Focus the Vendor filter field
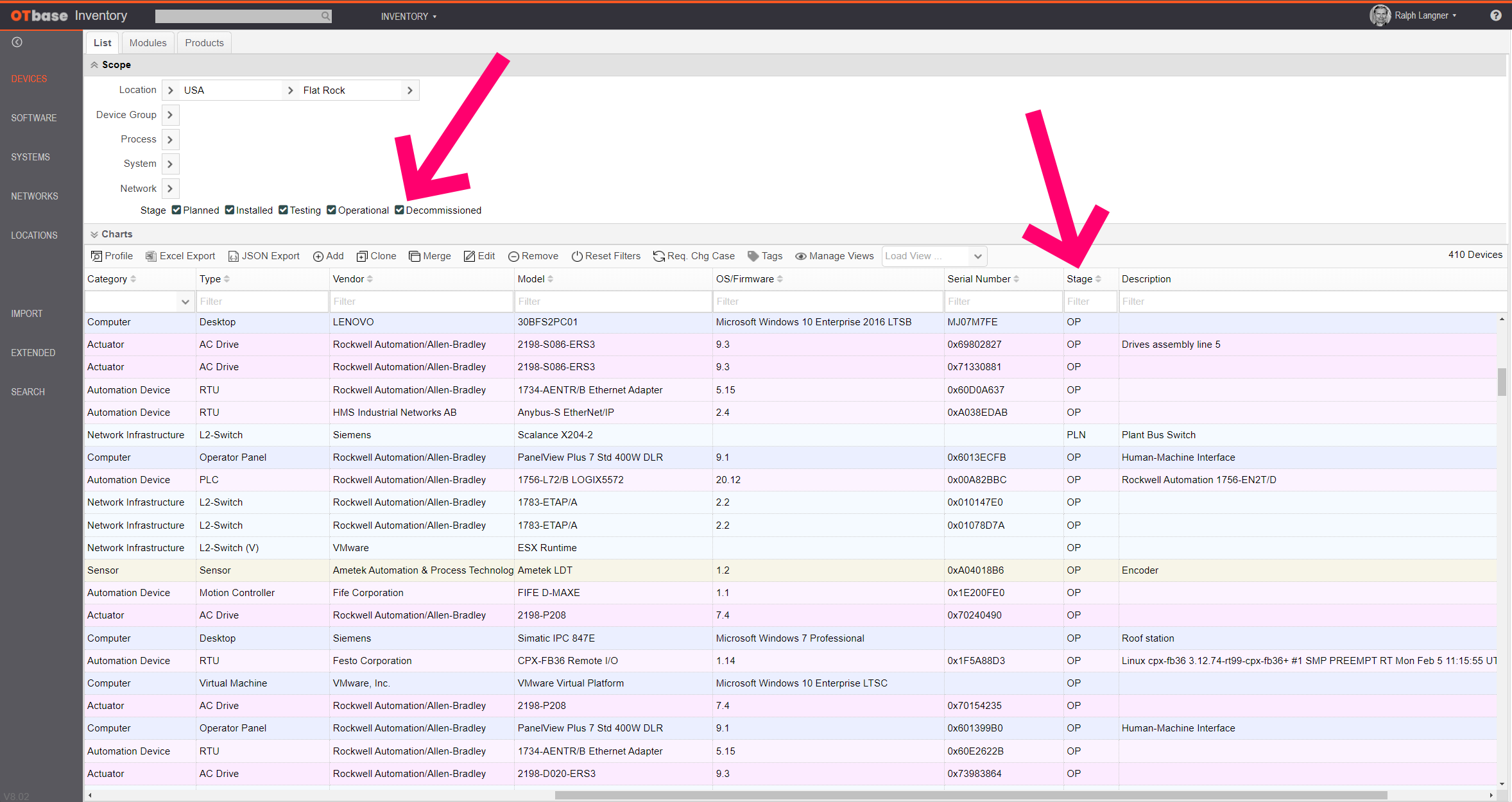This screenshot has width=1512, height=802. pyautogui.click(x=421, y=302)
